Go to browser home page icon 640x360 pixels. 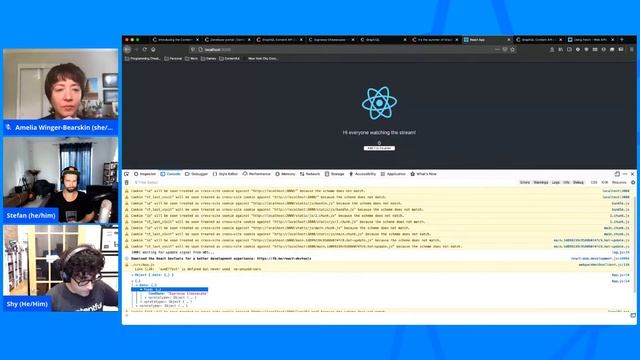click(153, 49)
